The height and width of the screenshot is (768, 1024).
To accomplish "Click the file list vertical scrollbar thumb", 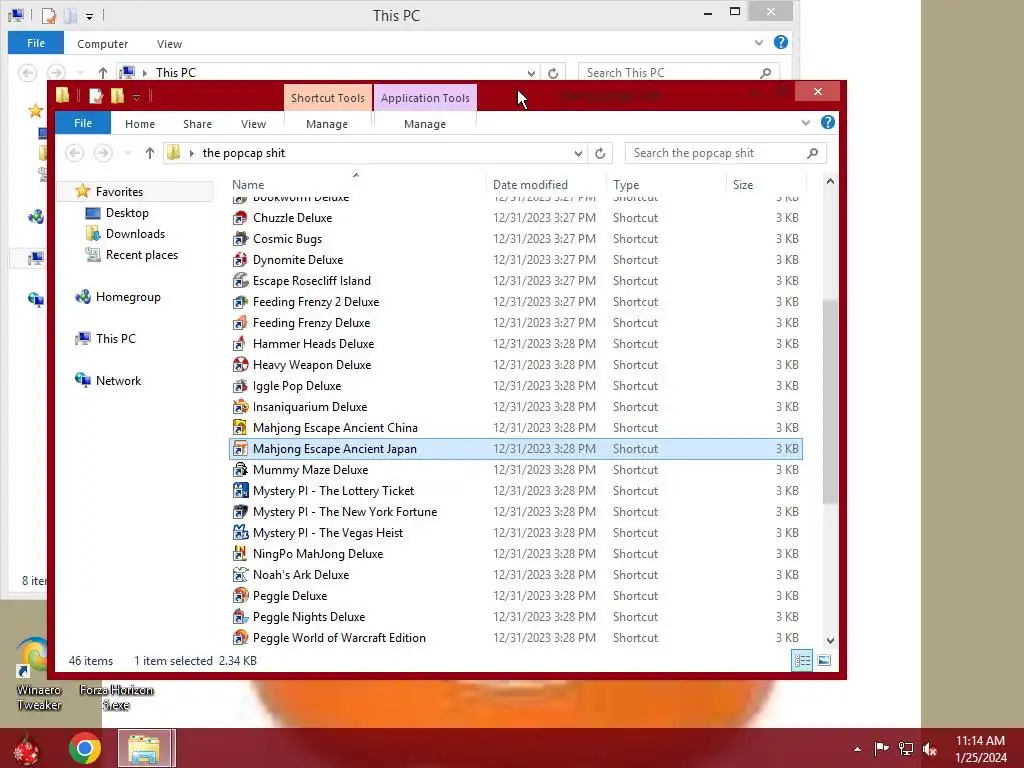I will (x=830, y=402).
